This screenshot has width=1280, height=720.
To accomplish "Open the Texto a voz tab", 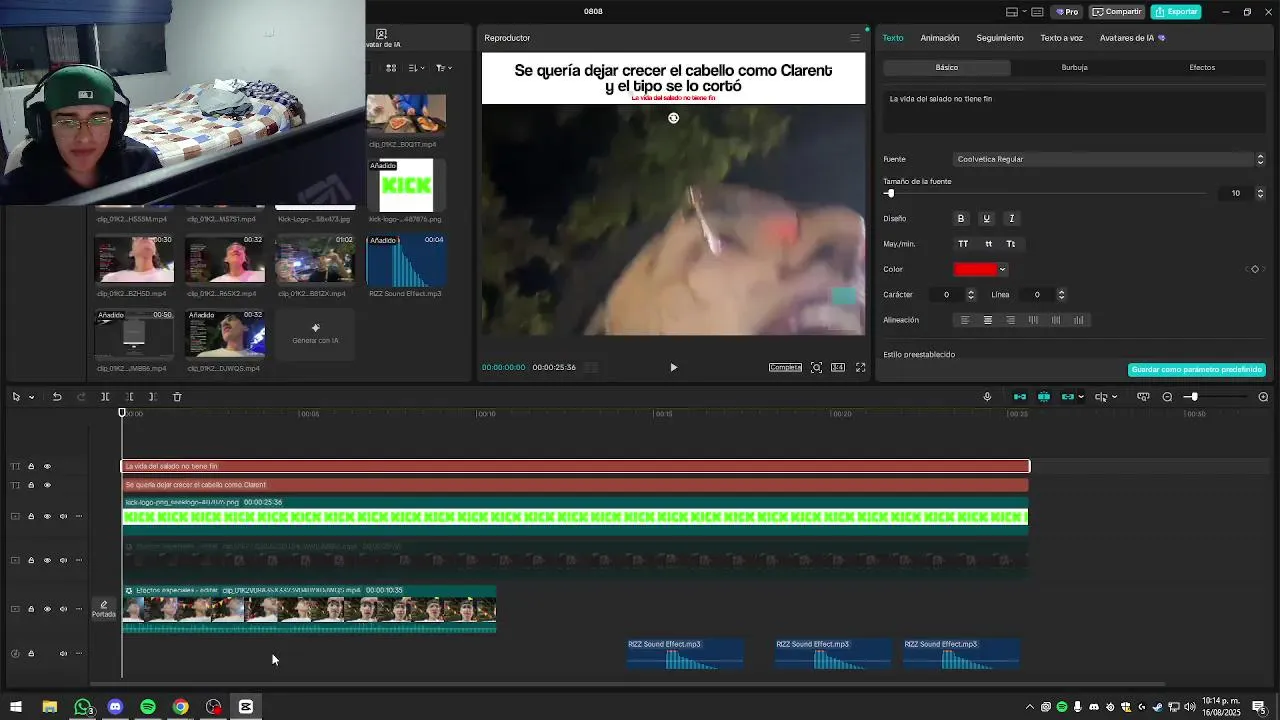I will [1061, 38].
